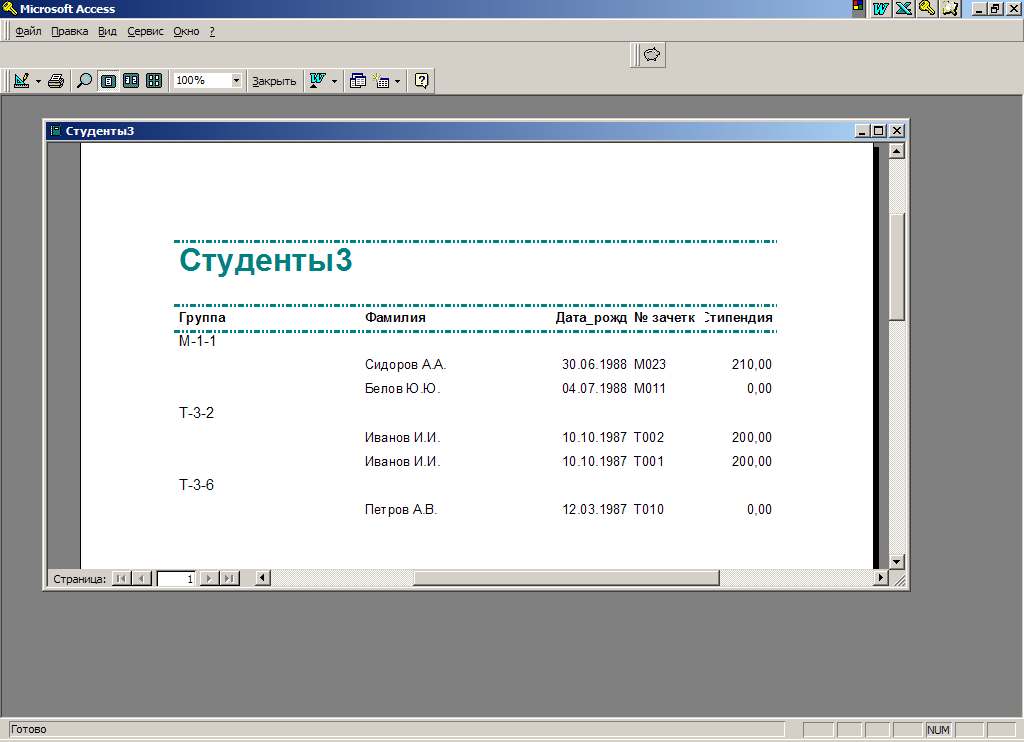Show two pages preview layout

pyautogui.click(x=131, y=81)
